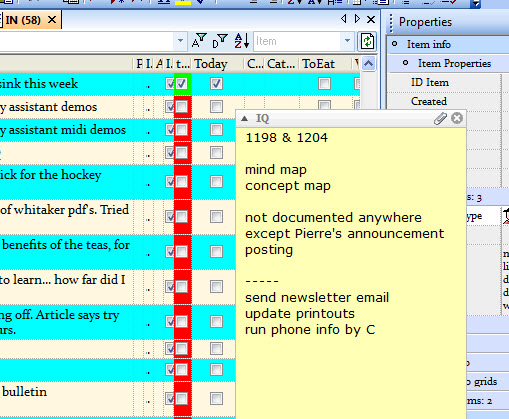
Task: Click the alphabetic filter funnel icon
Action: coord(199,41)
